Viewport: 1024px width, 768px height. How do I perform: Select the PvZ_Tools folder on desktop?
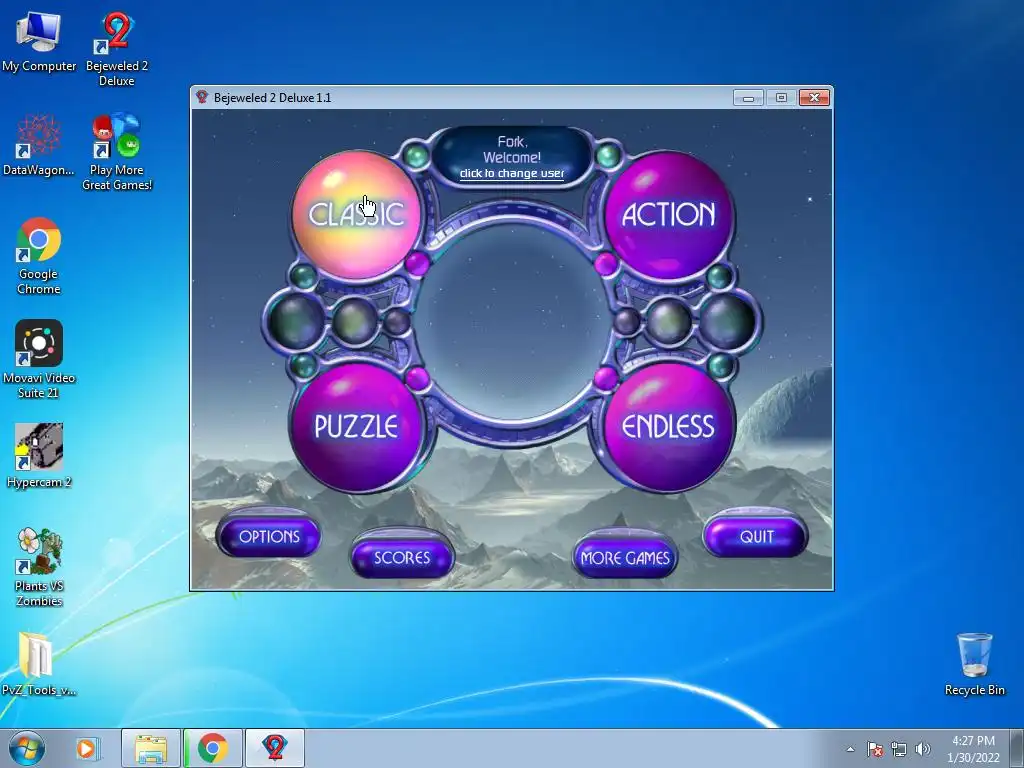(x=39, y=664)
